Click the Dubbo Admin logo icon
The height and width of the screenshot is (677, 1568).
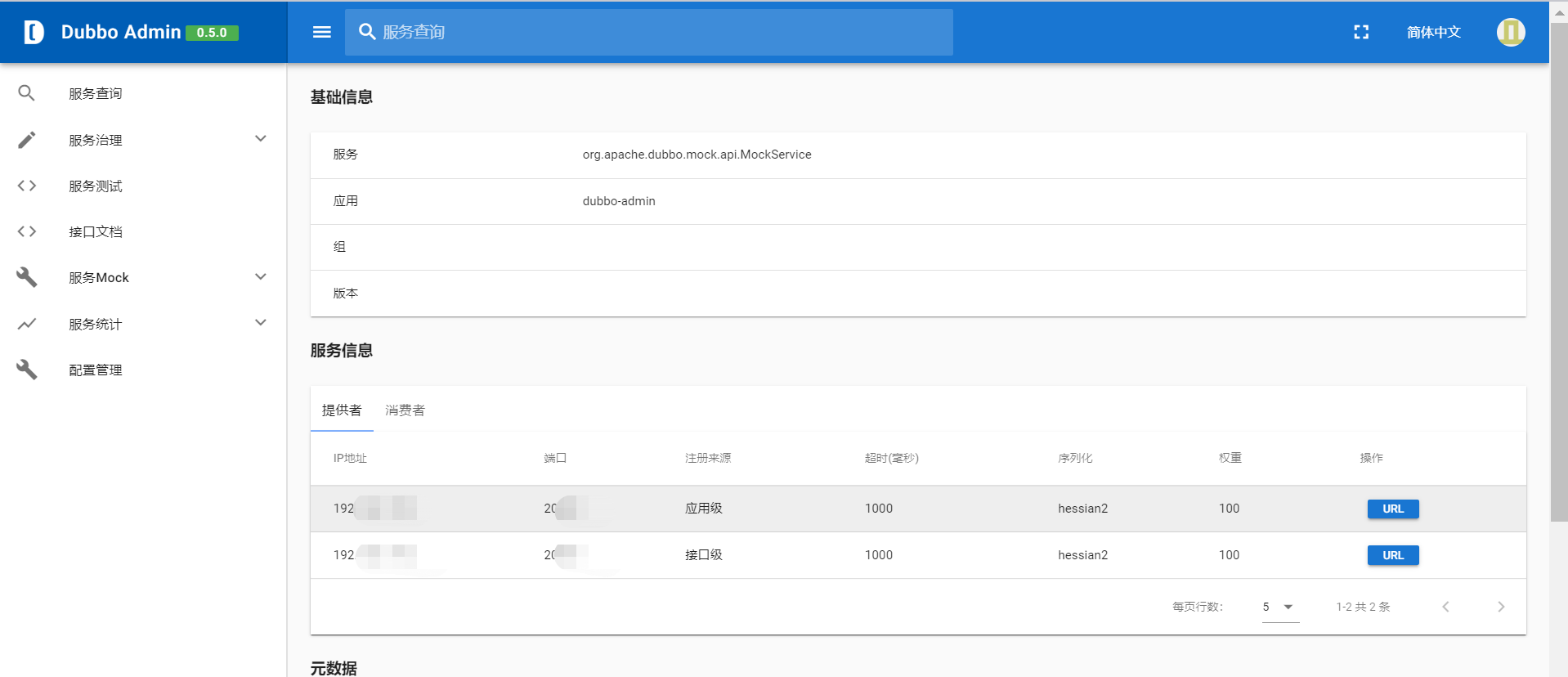[x=34, y=32]
